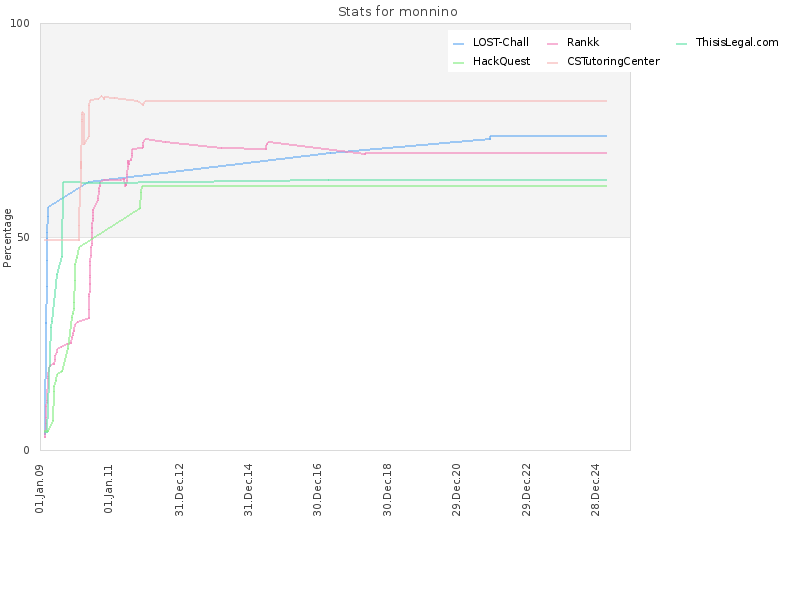The height and width of the screenshot is (600, 800).
Task: Click the 30.Dec.16 x-axis date label
Action: pyautogui.click(x=317, y=490)
